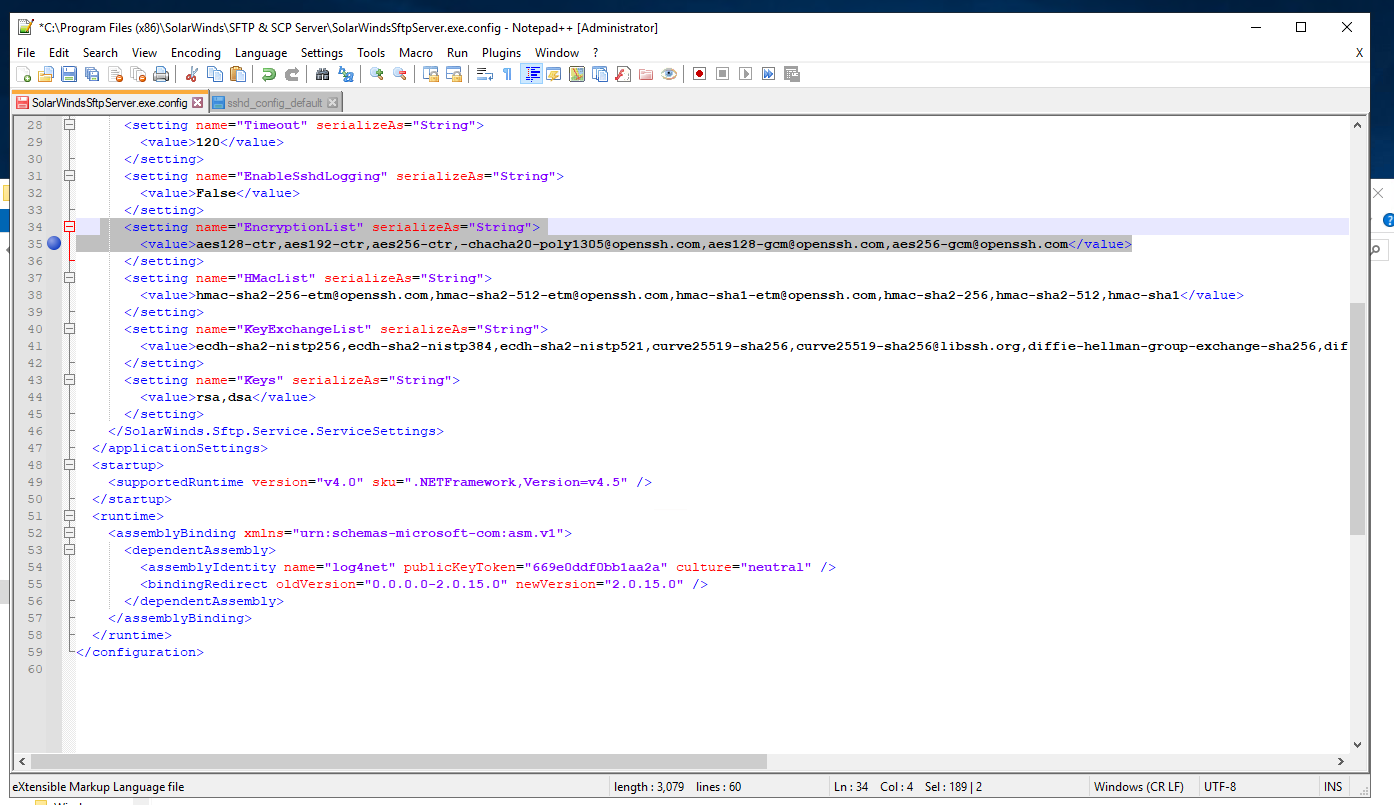This screenshot has width=1394, height=805.
Task: Collapse the HMacList fold on line 37
Action: coord(69,278)
